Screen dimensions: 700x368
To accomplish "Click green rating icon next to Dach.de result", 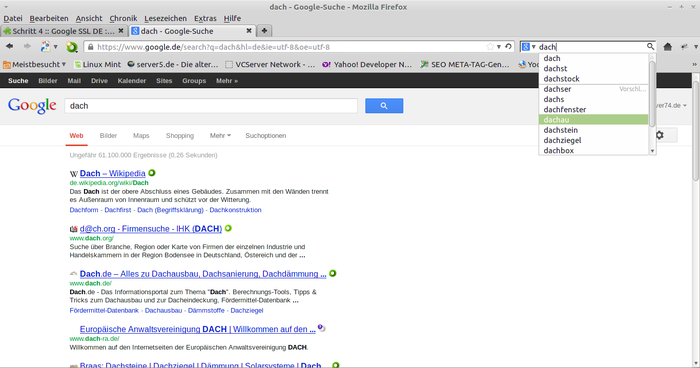I will point(333,273).
